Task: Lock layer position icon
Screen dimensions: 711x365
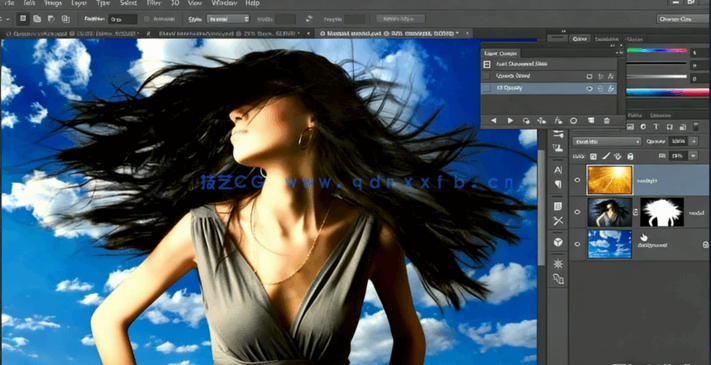Action: pyautogui.click(x=618, y=156)
